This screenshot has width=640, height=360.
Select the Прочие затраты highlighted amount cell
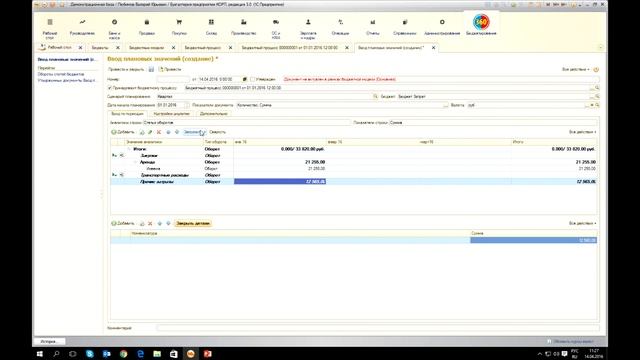click(280, 182)
